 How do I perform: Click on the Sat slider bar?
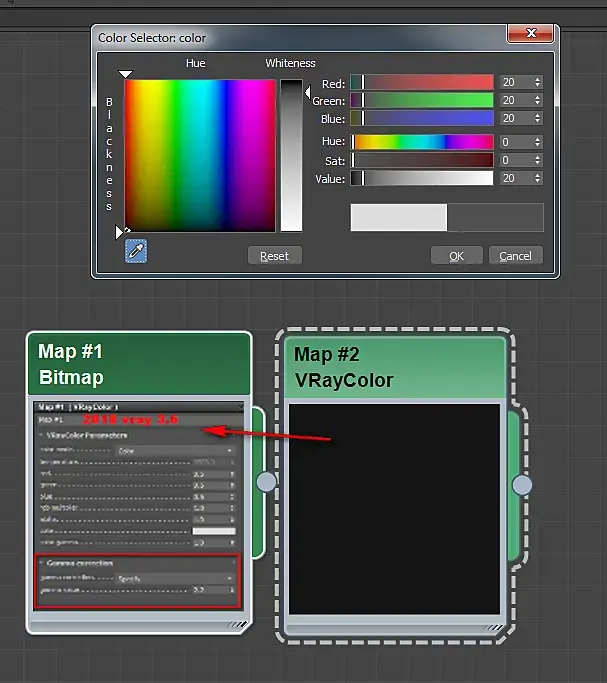(422, 160)
